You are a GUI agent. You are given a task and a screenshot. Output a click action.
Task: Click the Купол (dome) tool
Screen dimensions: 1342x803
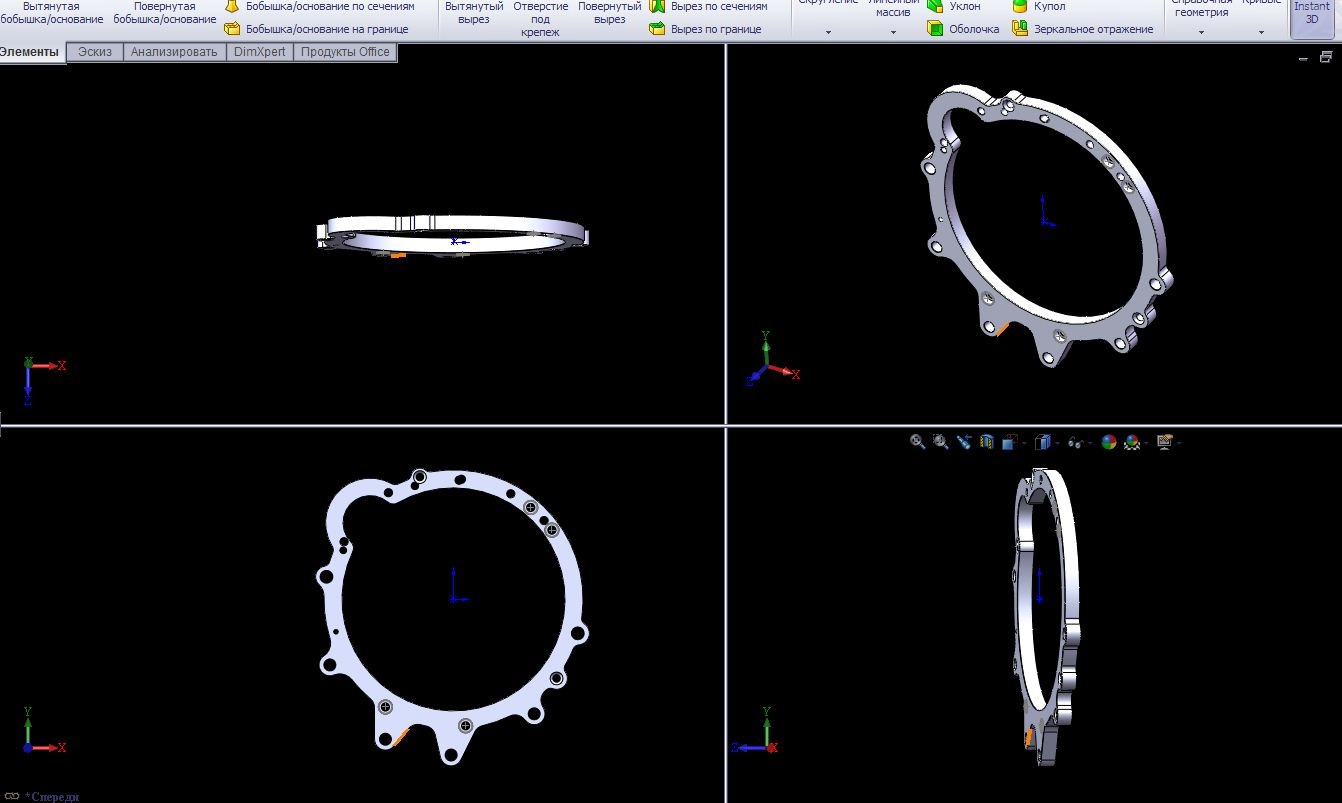click(x=1039, y=7)
